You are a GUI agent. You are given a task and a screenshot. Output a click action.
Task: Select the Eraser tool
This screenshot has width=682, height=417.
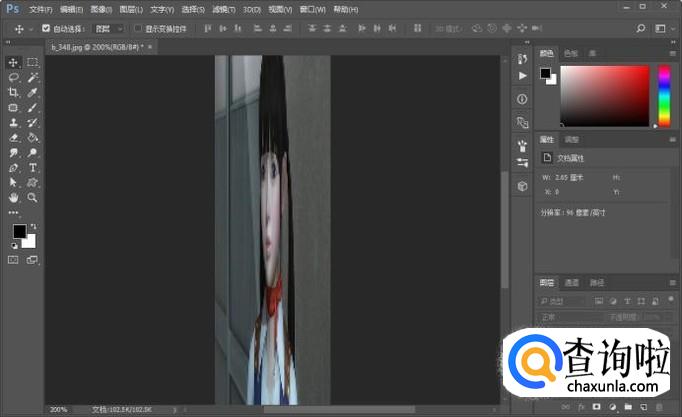click(x=13, y=138)
